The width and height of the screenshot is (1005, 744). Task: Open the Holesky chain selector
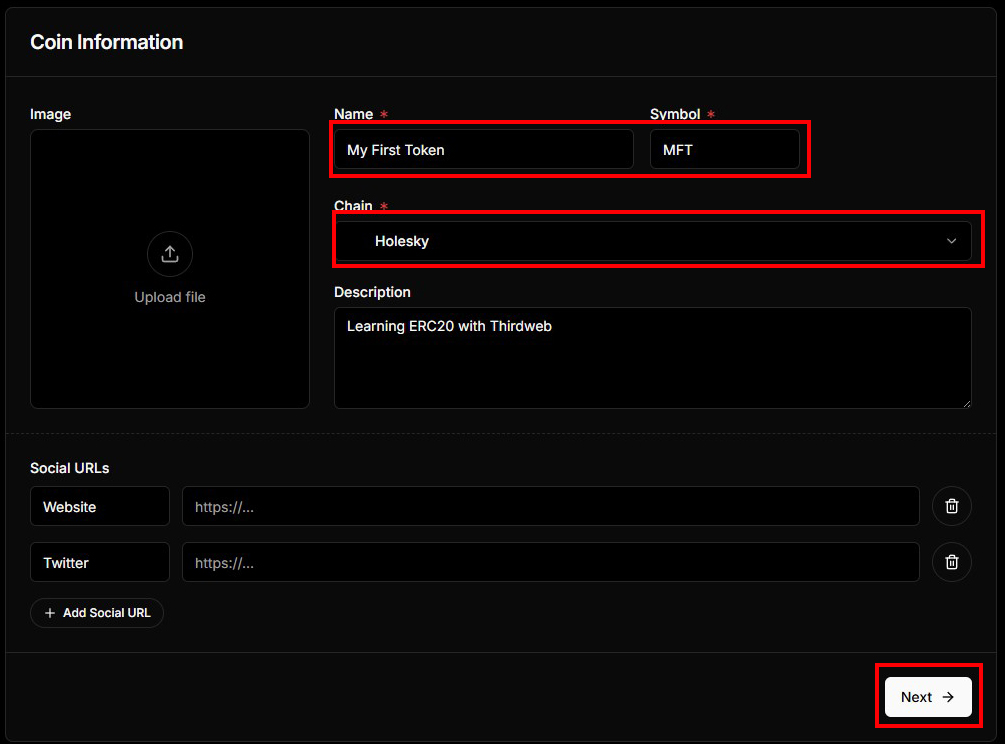[x=640, y=241]
